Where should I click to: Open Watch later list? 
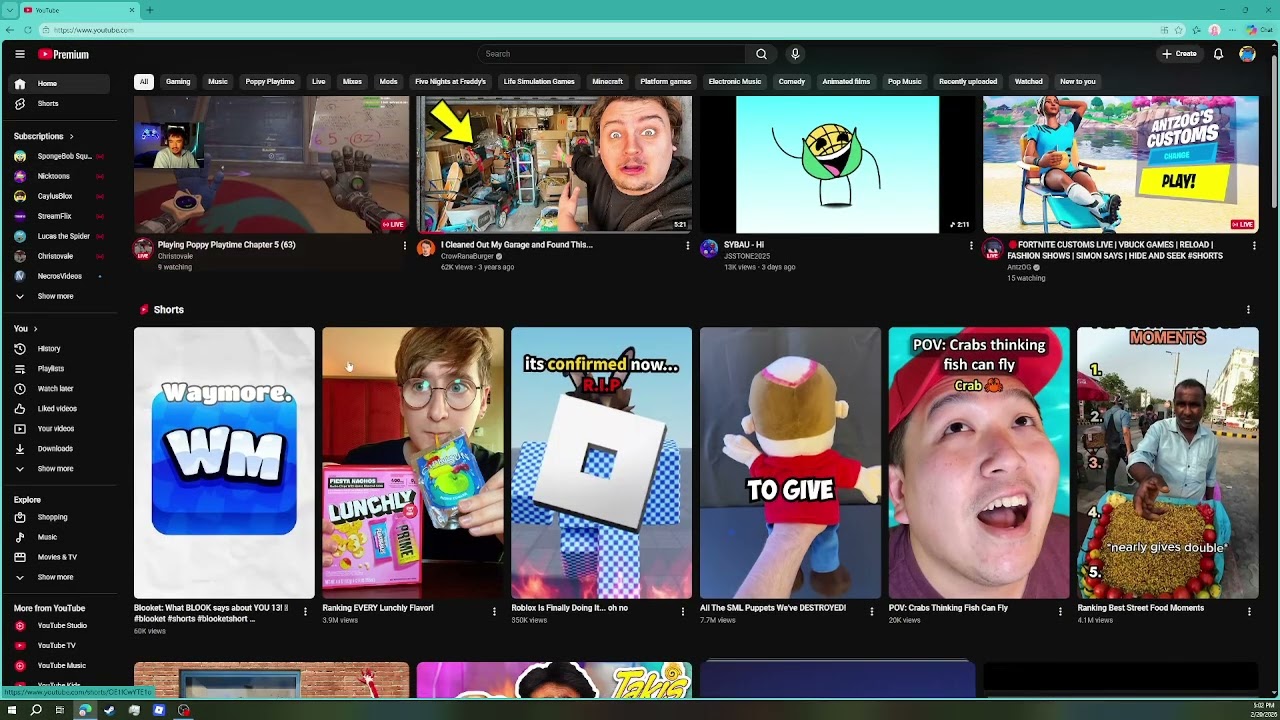tap(60, 389)
